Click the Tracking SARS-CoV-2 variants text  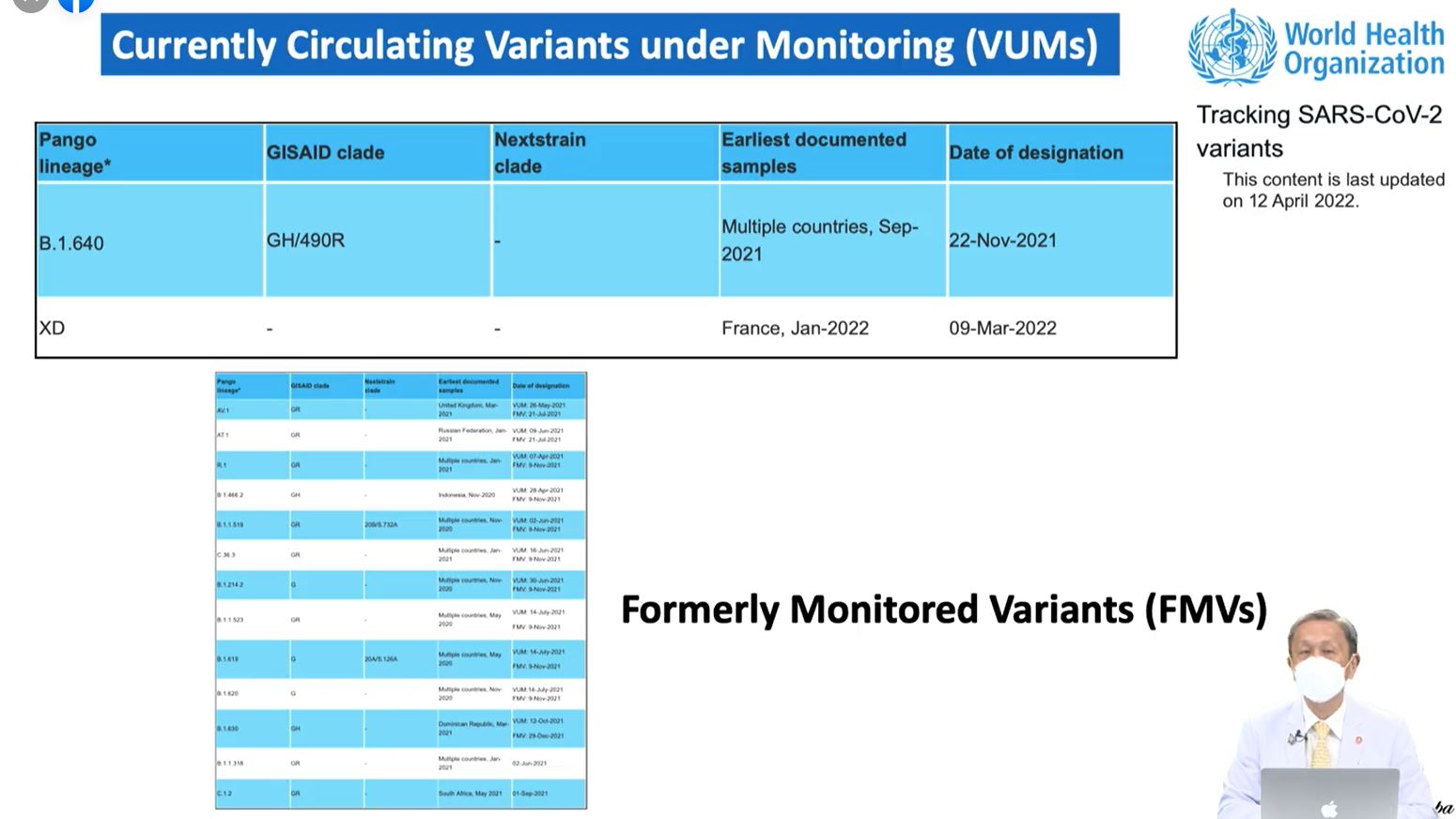(1318, 131)
